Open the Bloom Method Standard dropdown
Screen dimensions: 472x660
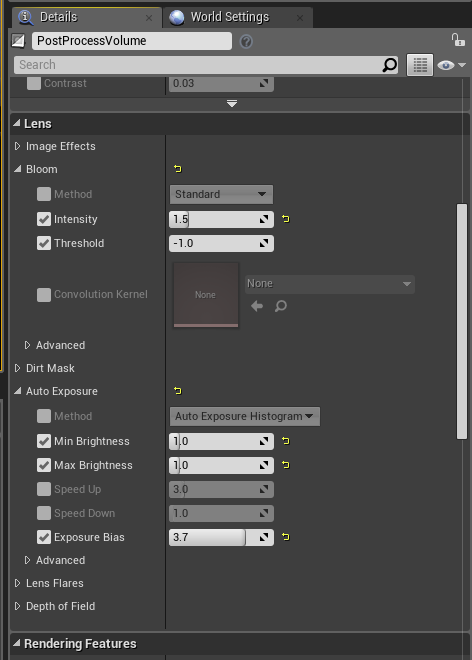[221, 194]
